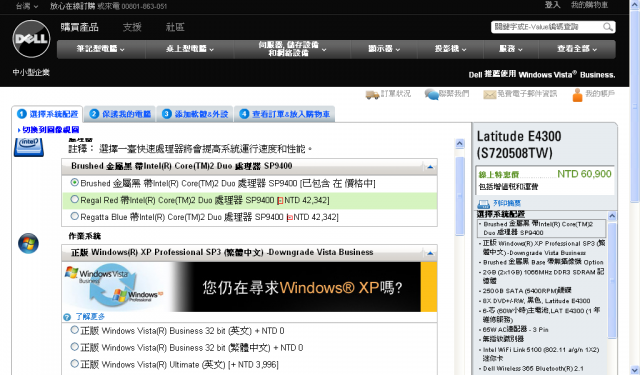Switch to 添加軟體&外設 tab
The width and height of the screenshot is (640, 375).
[x=195, y=114]
